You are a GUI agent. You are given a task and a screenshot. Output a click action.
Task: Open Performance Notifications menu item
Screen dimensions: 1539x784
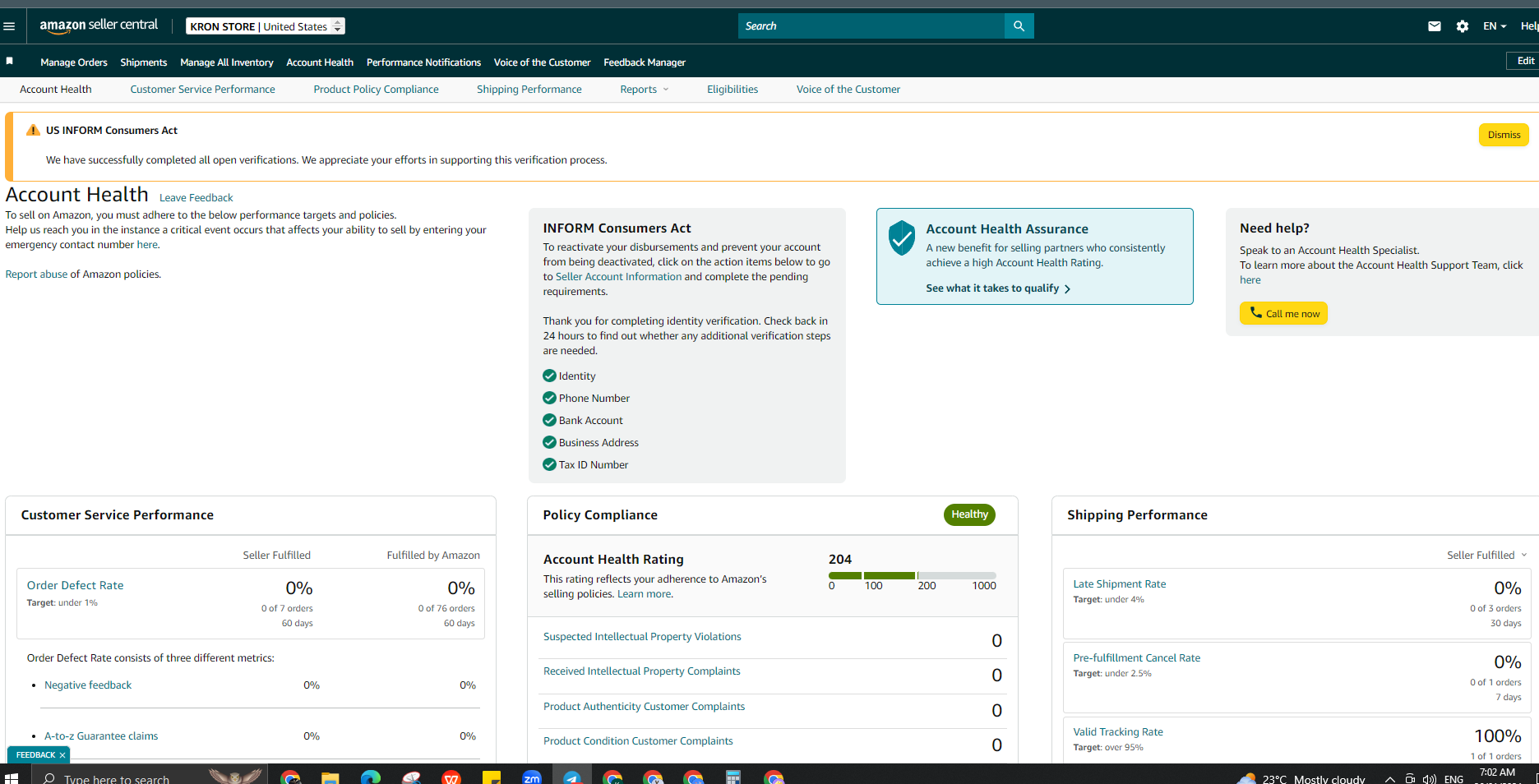(423, 62)
